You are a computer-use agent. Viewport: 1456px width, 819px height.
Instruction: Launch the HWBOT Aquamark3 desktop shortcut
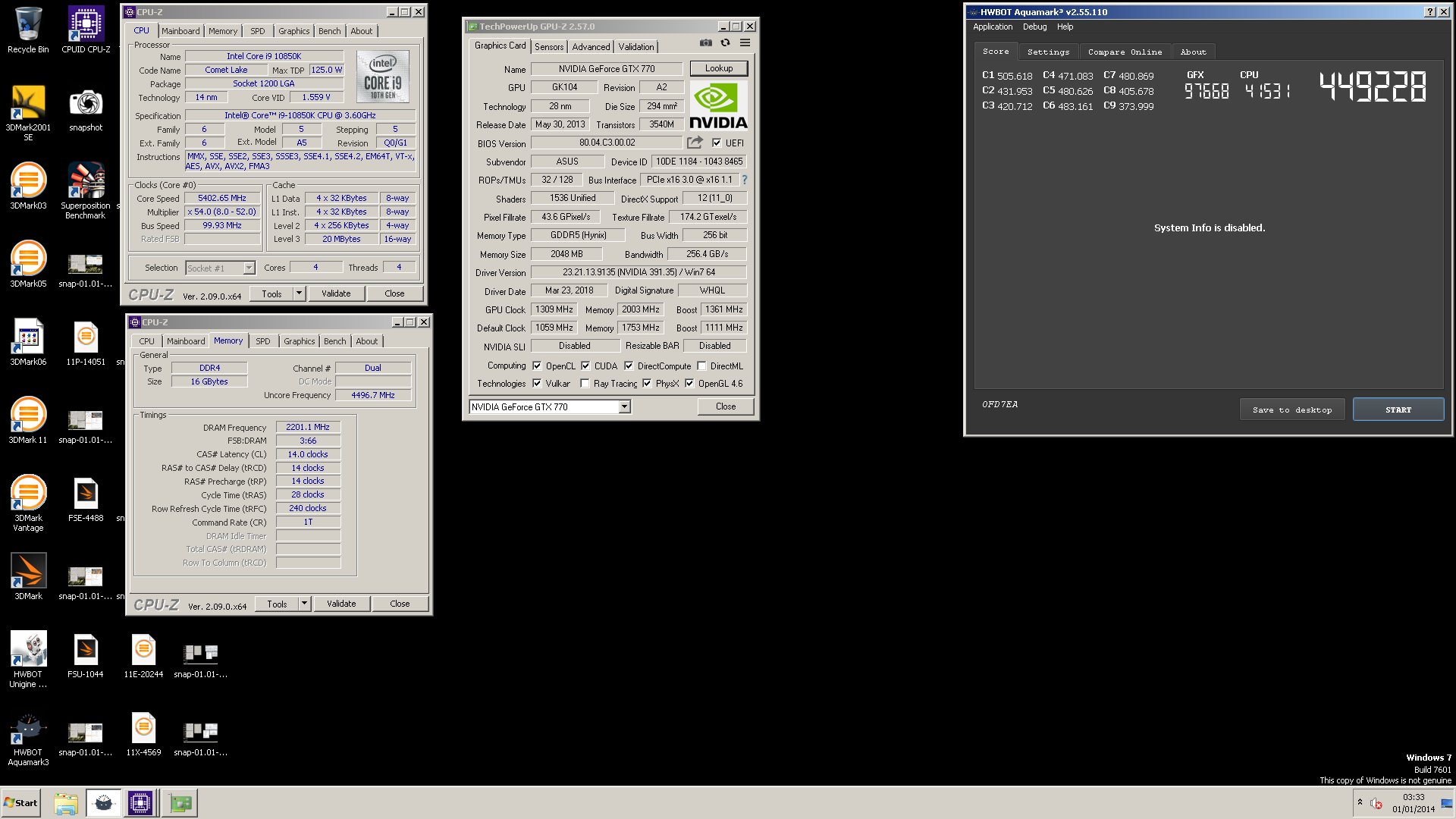[x=28, y=738]
